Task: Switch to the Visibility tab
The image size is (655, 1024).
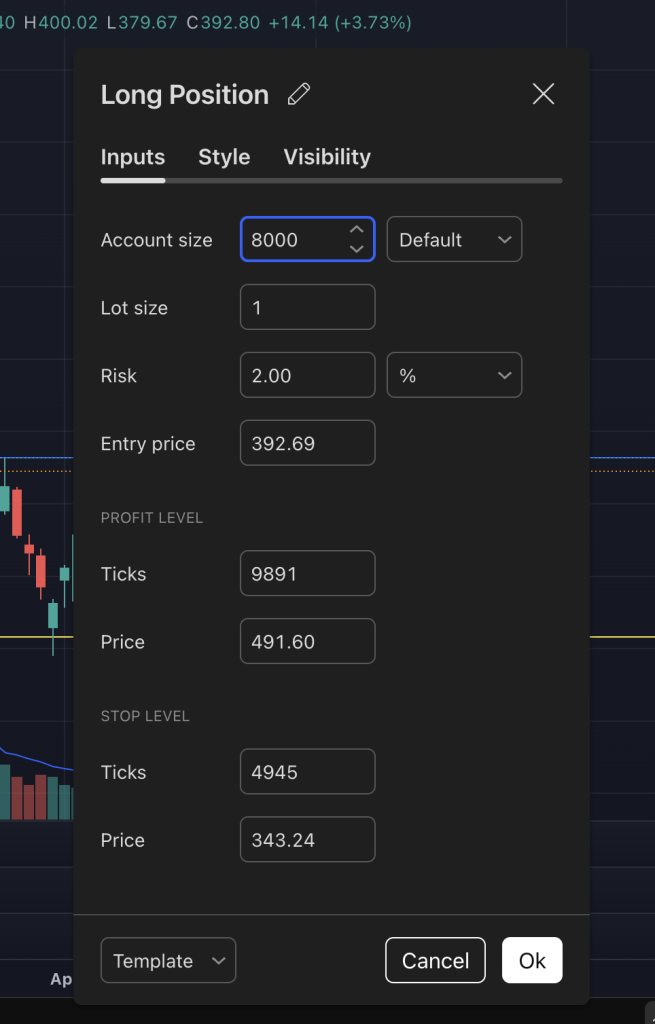Action: (x=327, y=157)
